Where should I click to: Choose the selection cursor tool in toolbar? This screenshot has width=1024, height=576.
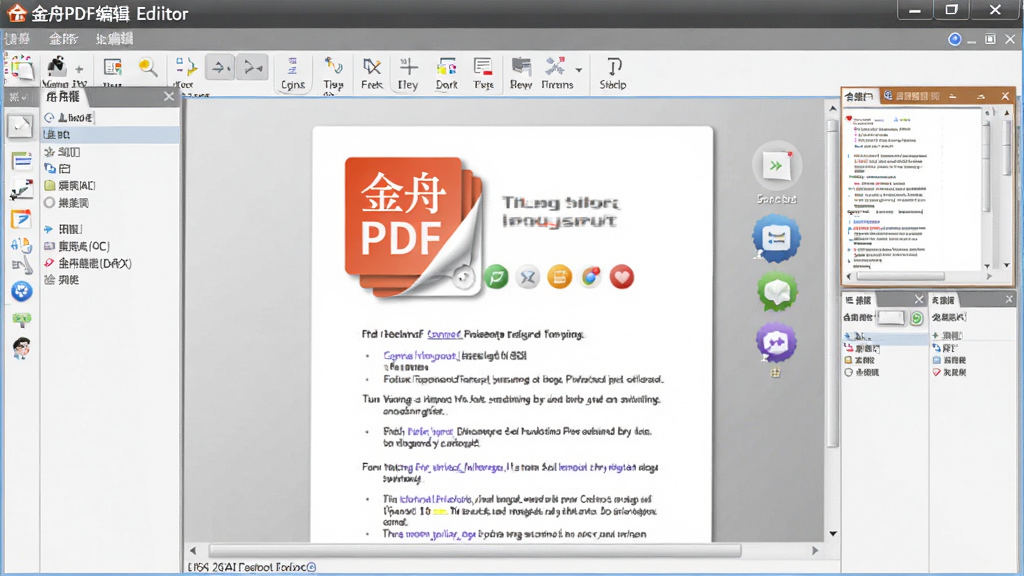(x=185, y=67)
